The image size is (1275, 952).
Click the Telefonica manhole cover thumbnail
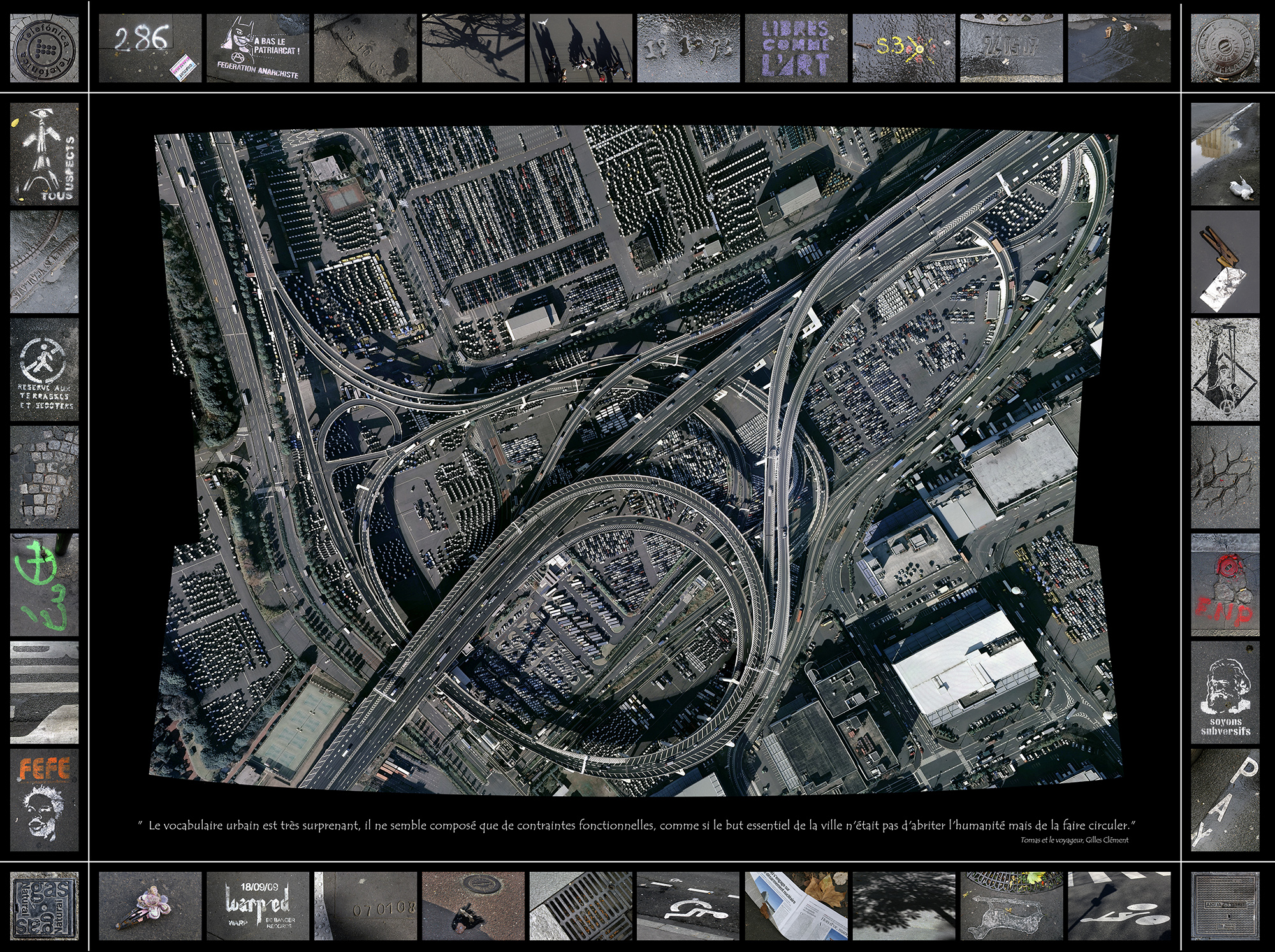click(x=44, y=49)
